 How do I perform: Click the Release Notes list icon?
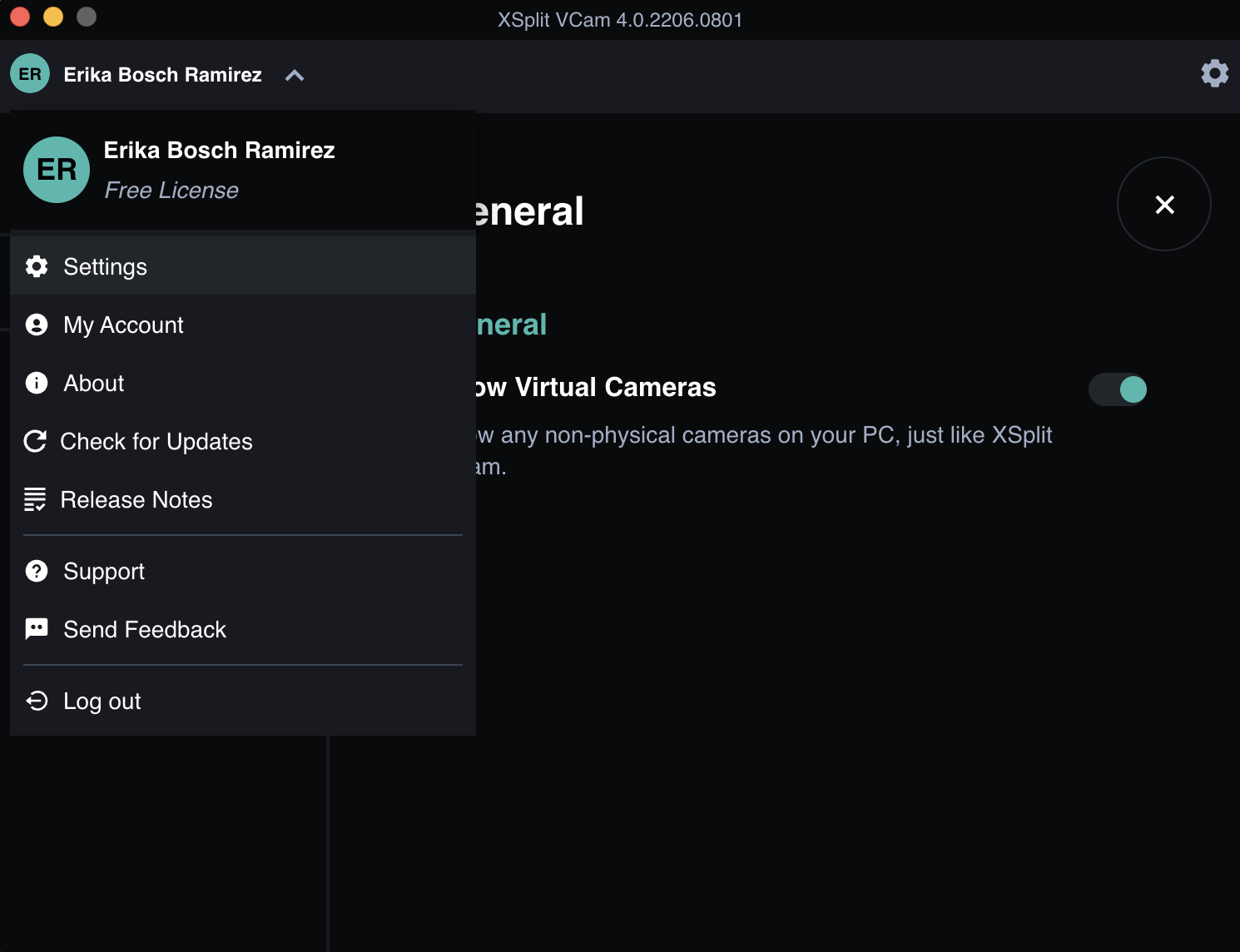(x=35, y=499)
